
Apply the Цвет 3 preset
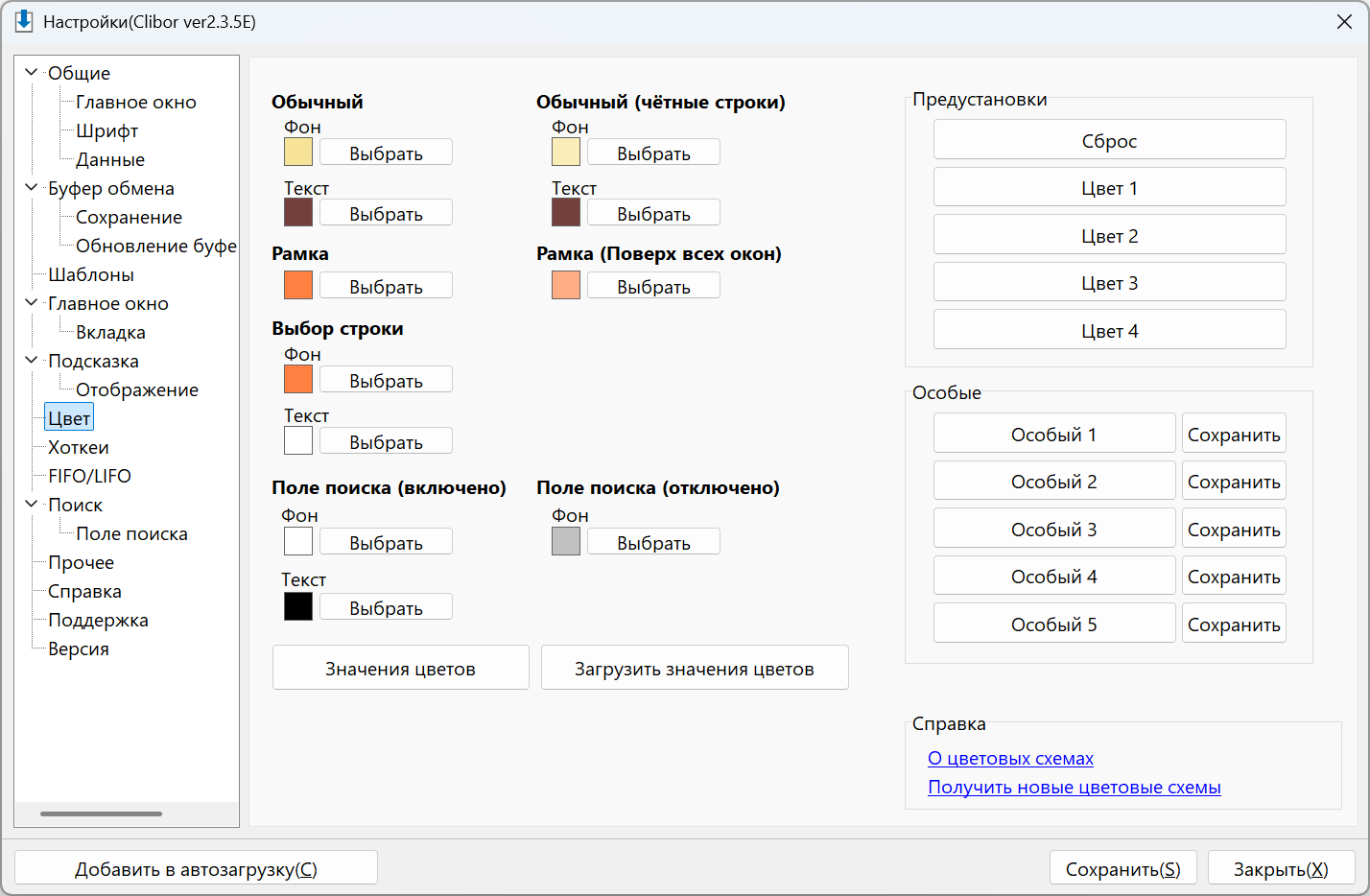(x=1109, y=282)
